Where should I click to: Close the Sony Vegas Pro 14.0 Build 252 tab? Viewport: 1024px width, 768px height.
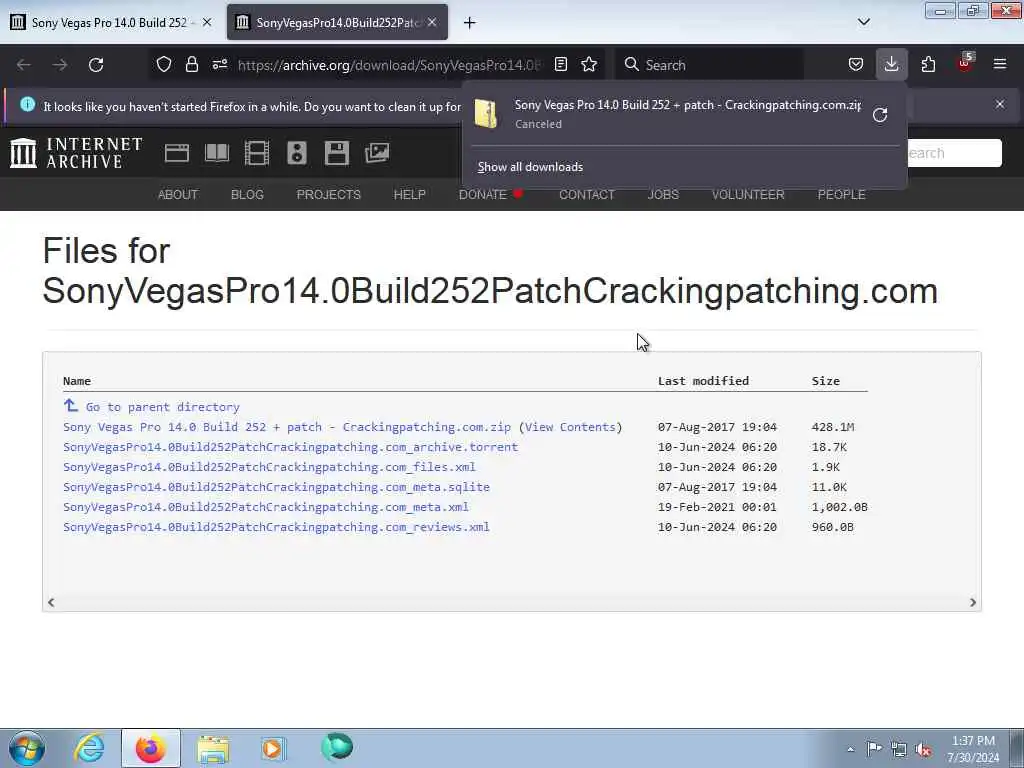207,22
